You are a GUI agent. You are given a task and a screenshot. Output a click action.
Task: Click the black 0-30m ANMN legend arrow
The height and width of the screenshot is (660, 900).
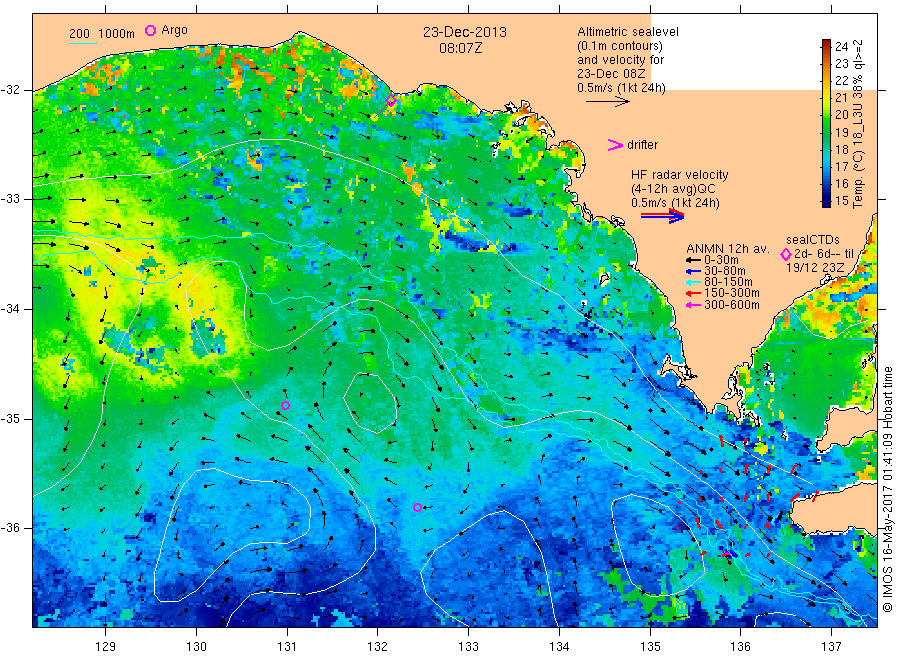click(x=693, y=260)
